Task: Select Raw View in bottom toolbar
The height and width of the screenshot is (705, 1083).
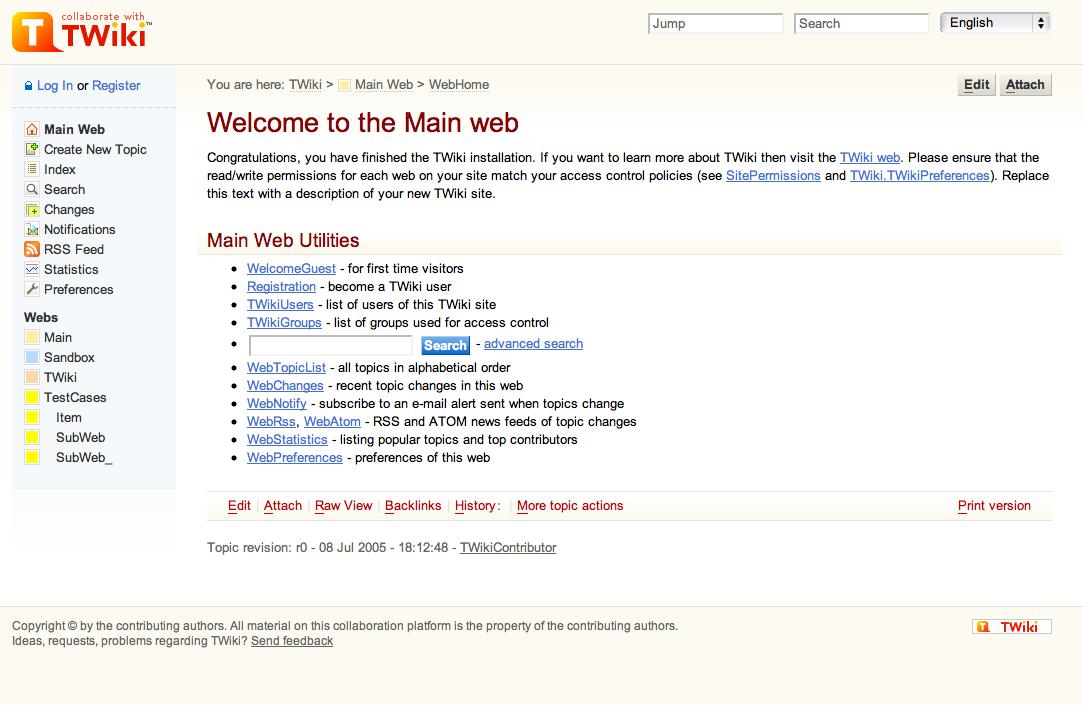Action: tap(343, 506)
